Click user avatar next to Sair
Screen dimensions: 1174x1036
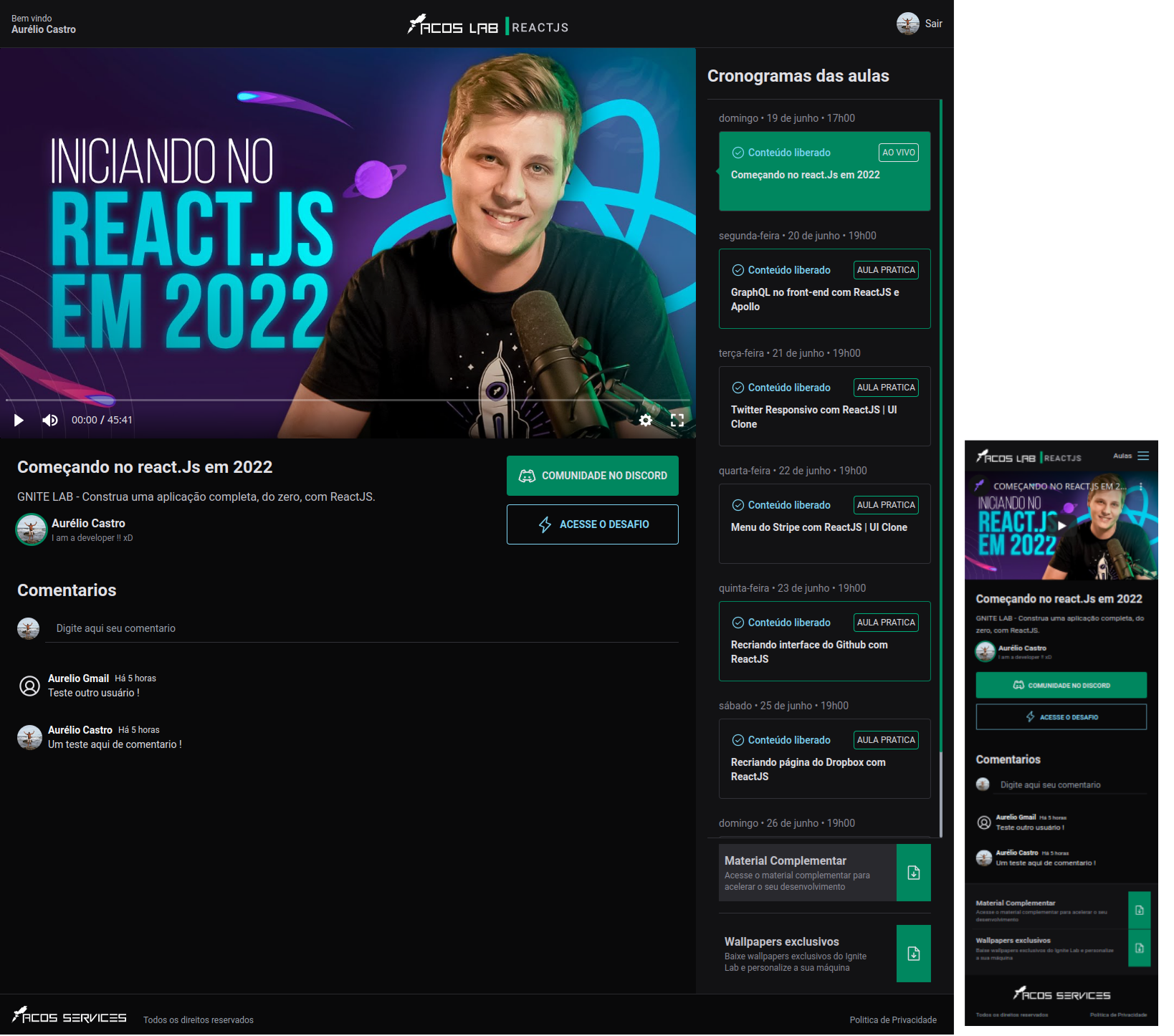907,24
